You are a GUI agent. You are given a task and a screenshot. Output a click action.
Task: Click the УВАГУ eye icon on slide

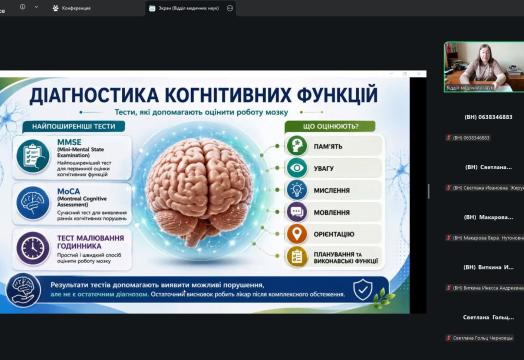(296, 168)
